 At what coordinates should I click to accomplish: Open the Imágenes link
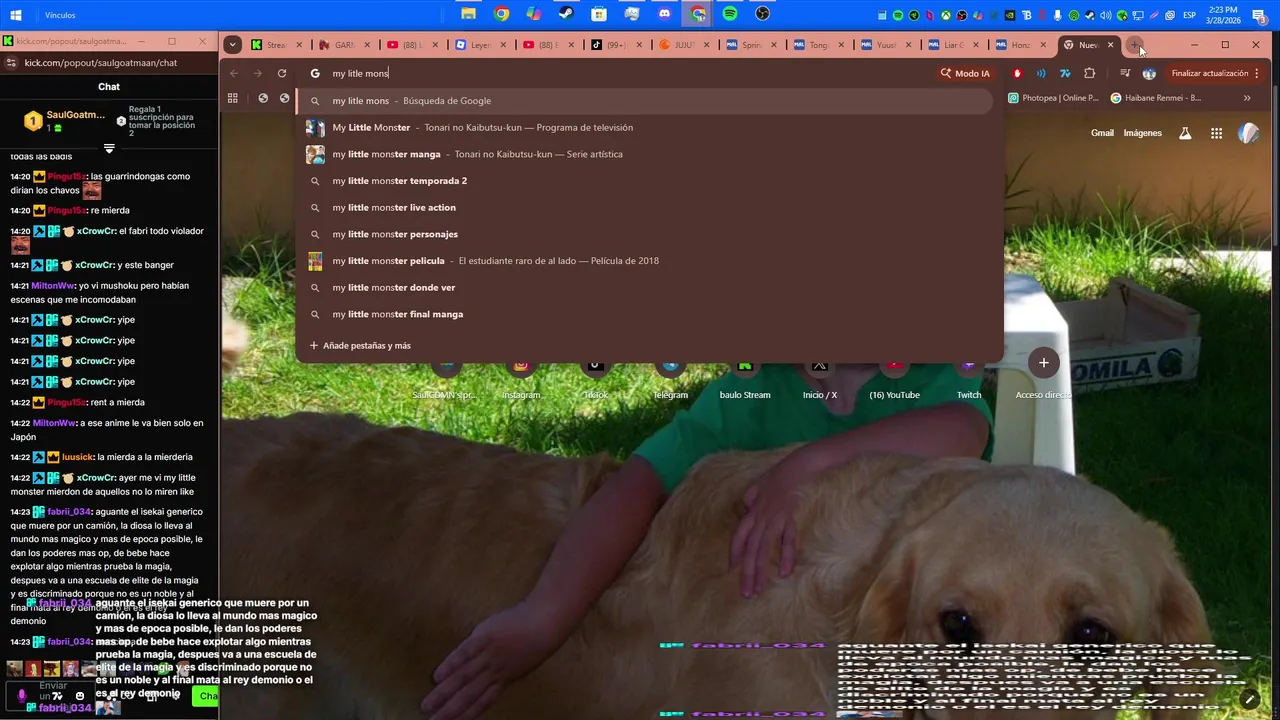tap(1142, 133)
